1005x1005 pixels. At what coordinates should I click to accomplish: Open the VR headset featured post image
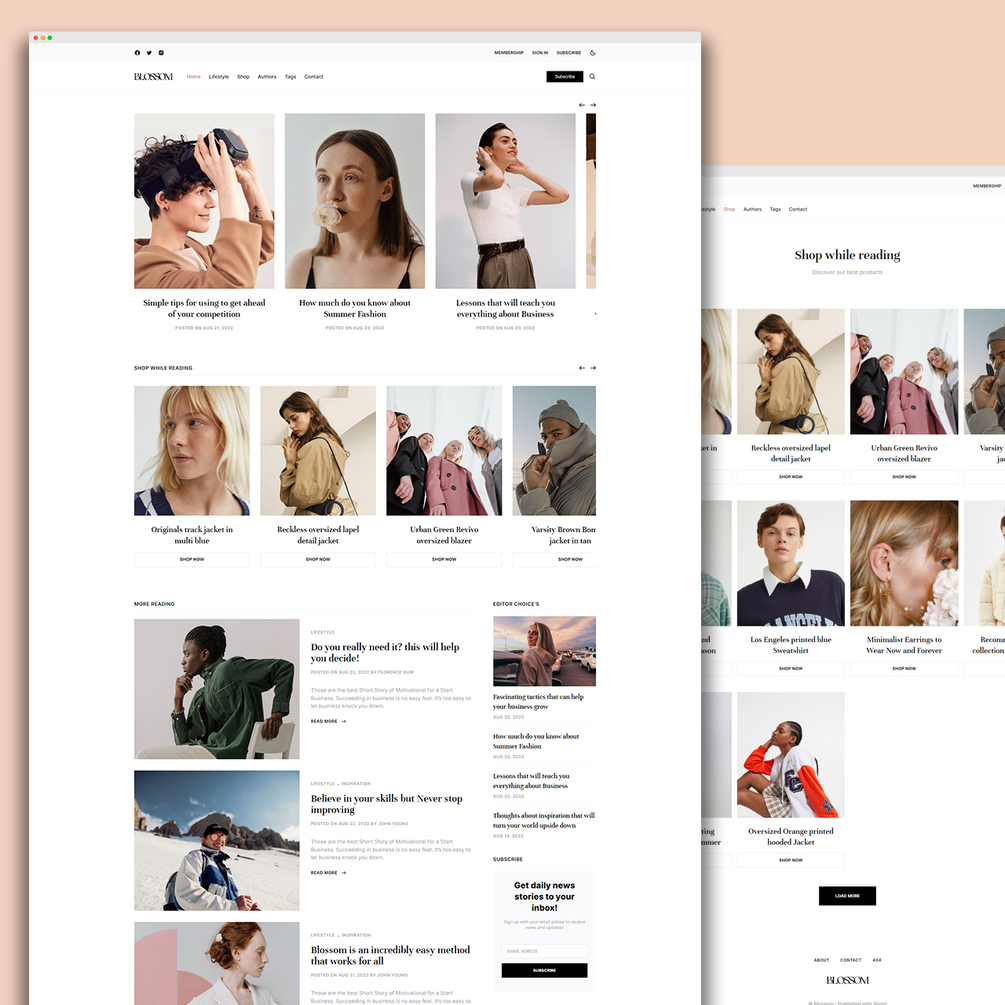204,201
